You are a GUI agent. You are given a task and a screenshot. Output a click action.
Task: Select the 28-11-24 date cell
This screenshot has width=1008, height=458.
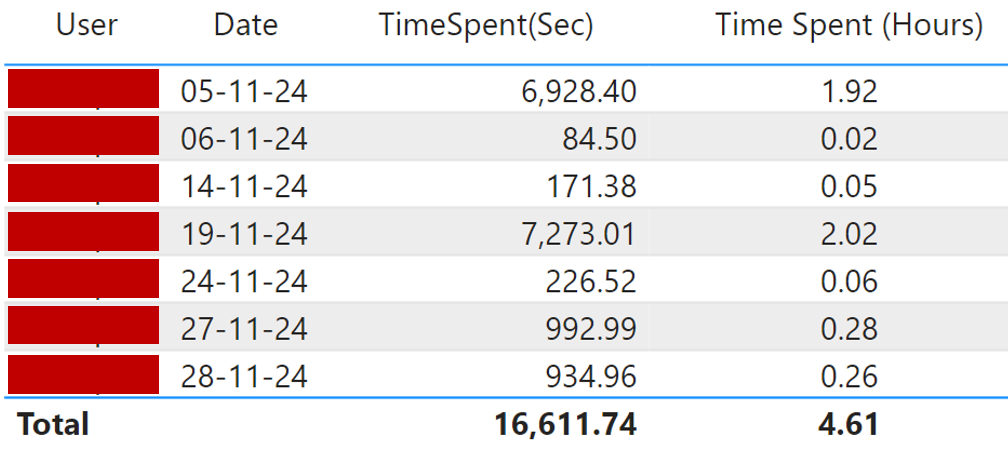(x=244, y=377)
